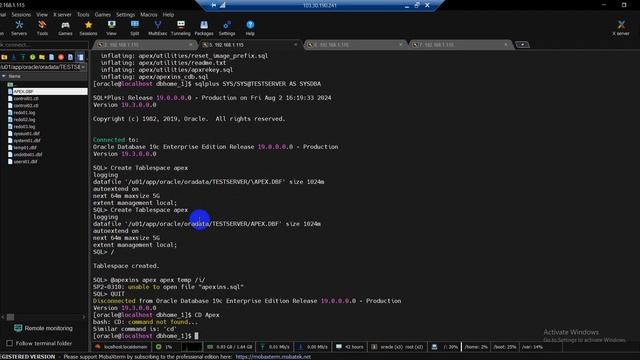
Task: Open the Settings menu
Action: pos(125,14)
